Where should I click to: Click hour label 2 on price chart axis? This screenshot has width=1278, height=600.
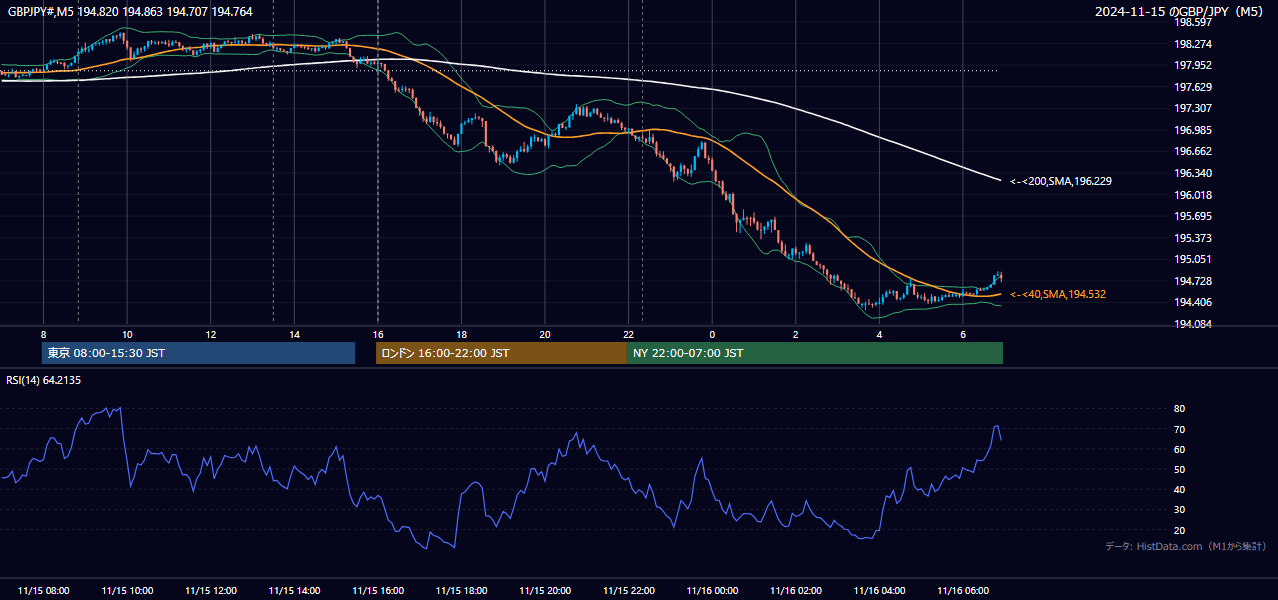pos(796,334)
